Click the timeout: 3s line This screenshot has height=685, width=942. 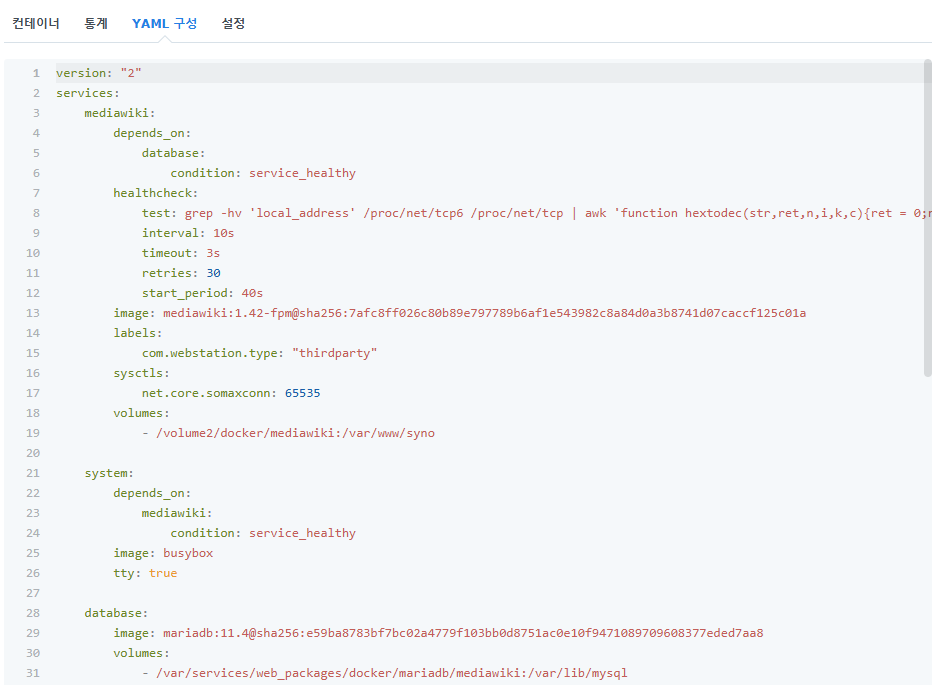click(181, 253)
